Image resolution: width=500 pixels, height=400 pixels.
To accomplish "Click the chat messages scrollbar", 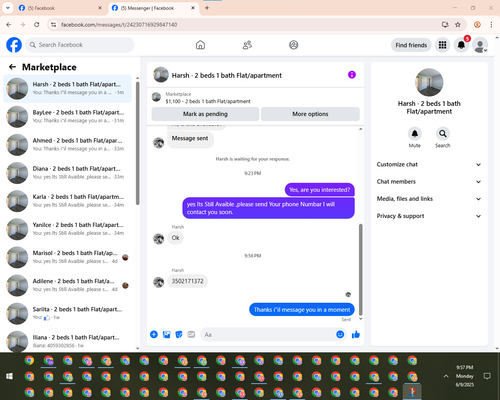I will [360, 269].
